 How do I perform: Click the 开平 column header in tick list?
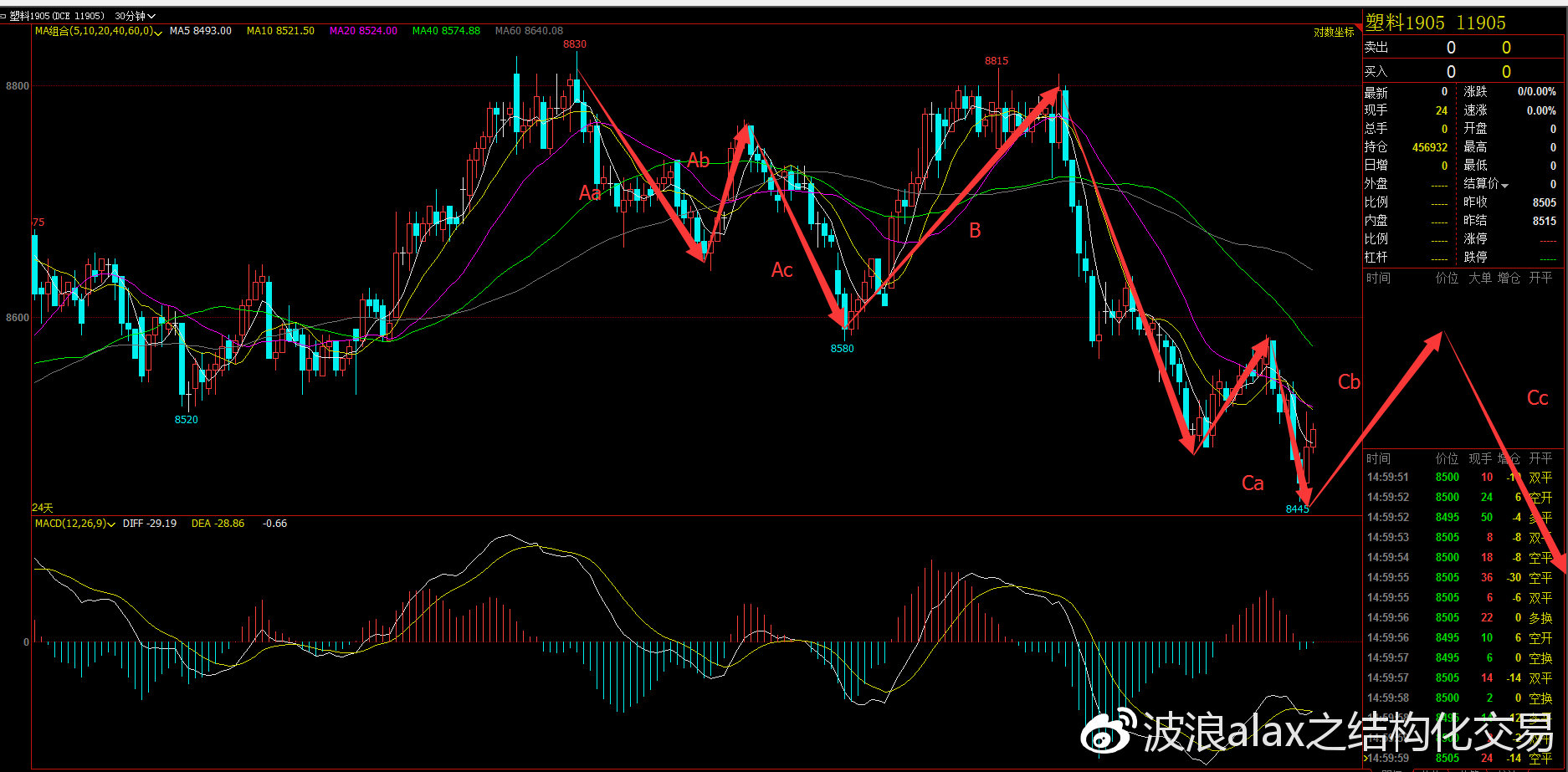tap(1540, 458)
